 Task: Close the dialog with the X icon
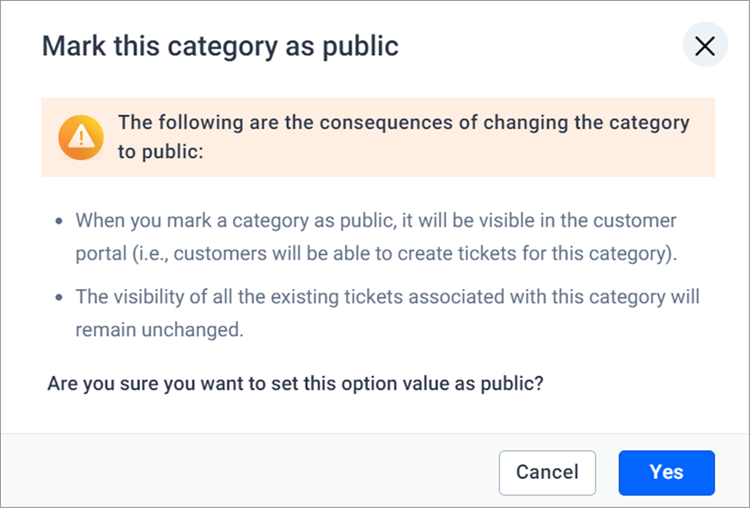tap(705, 46)
